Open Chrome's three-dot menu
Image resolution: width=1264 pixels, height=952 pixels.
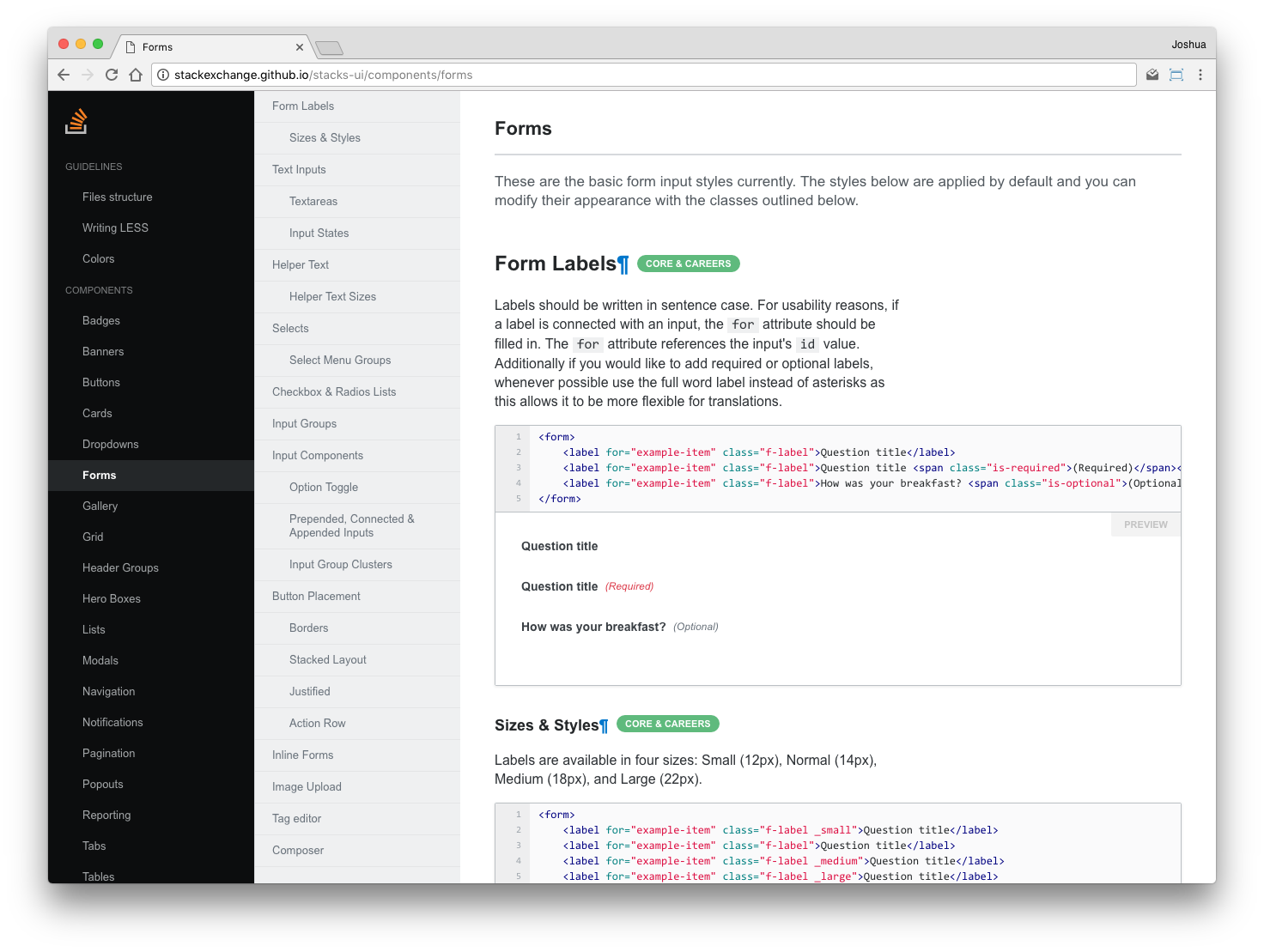[1200, 75]
